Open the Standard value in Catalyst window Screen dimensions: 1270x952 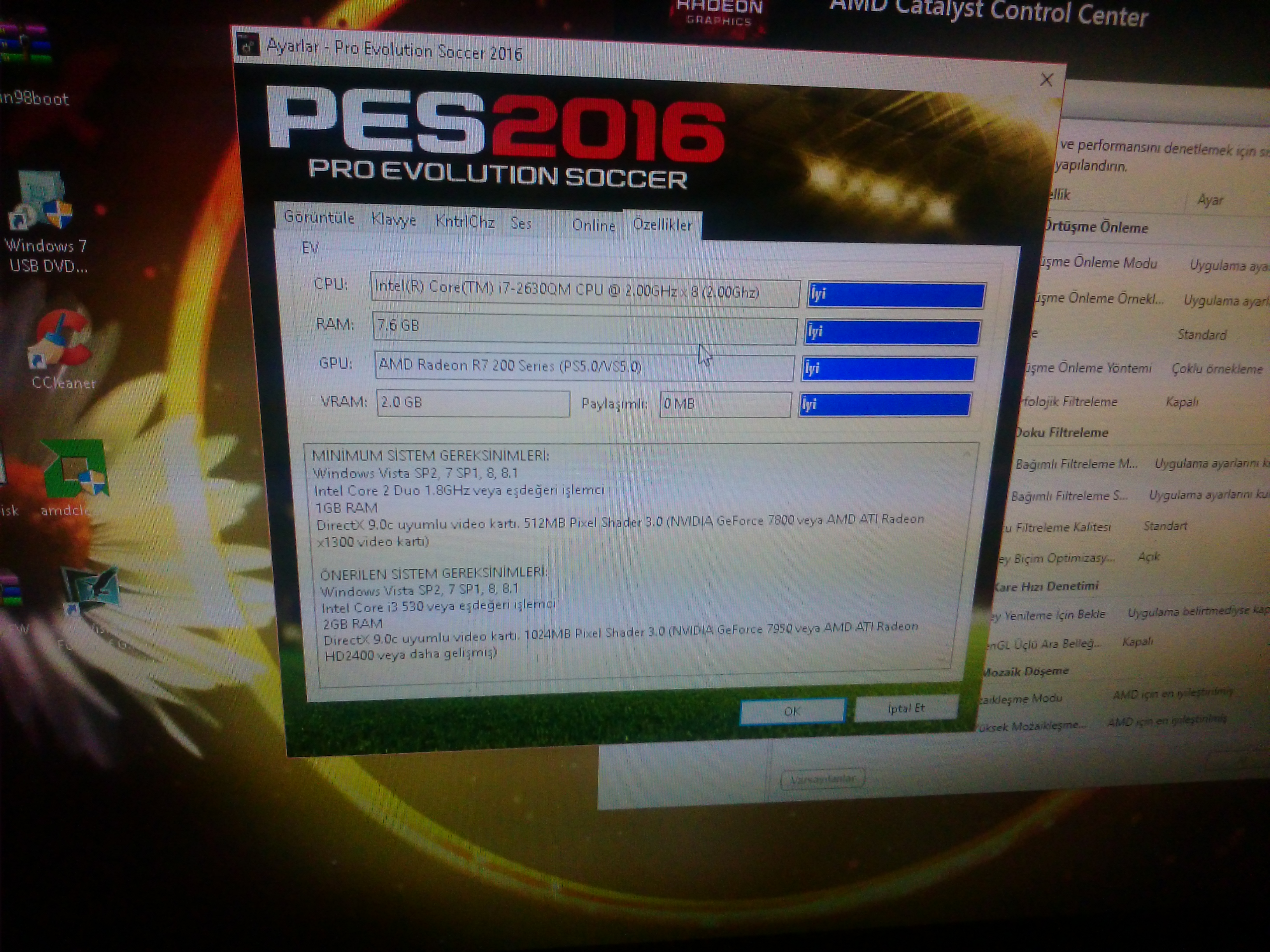pyautogui.click(x=1202, y=334)
